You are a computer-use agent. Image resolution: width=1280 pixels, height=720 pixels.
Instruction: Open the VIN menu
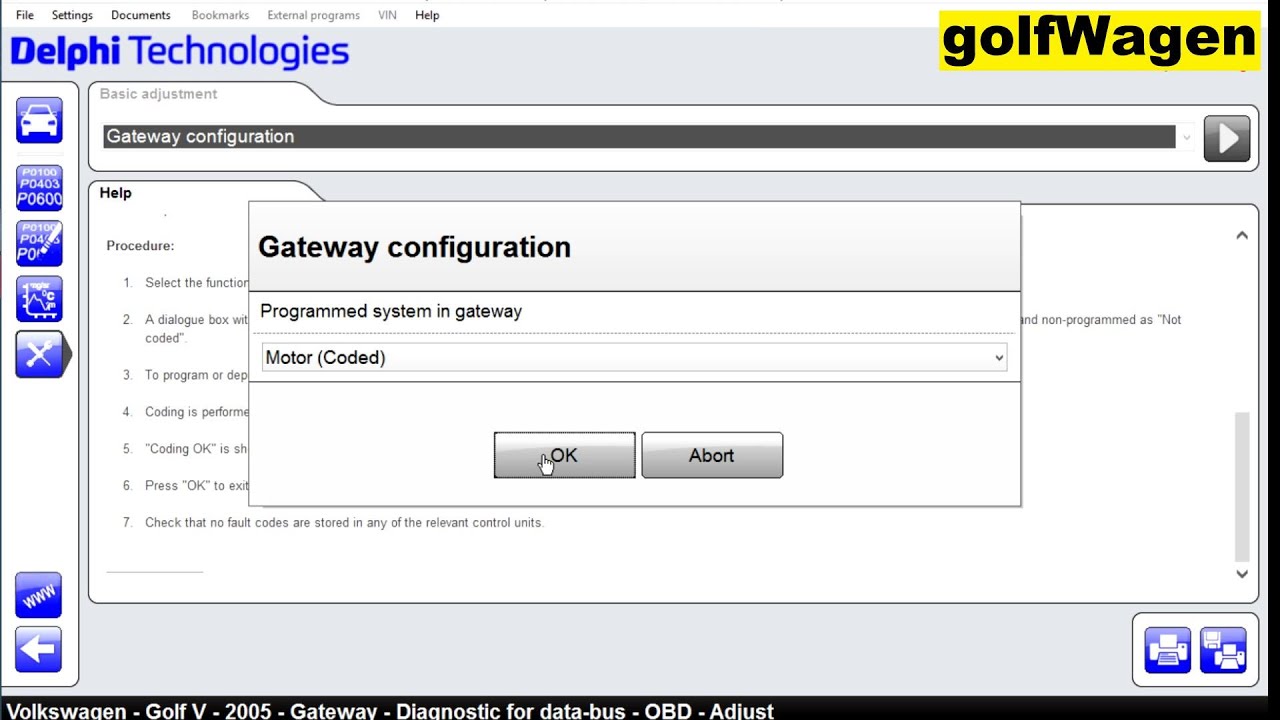pyautogui.click(x=387, y=15)
